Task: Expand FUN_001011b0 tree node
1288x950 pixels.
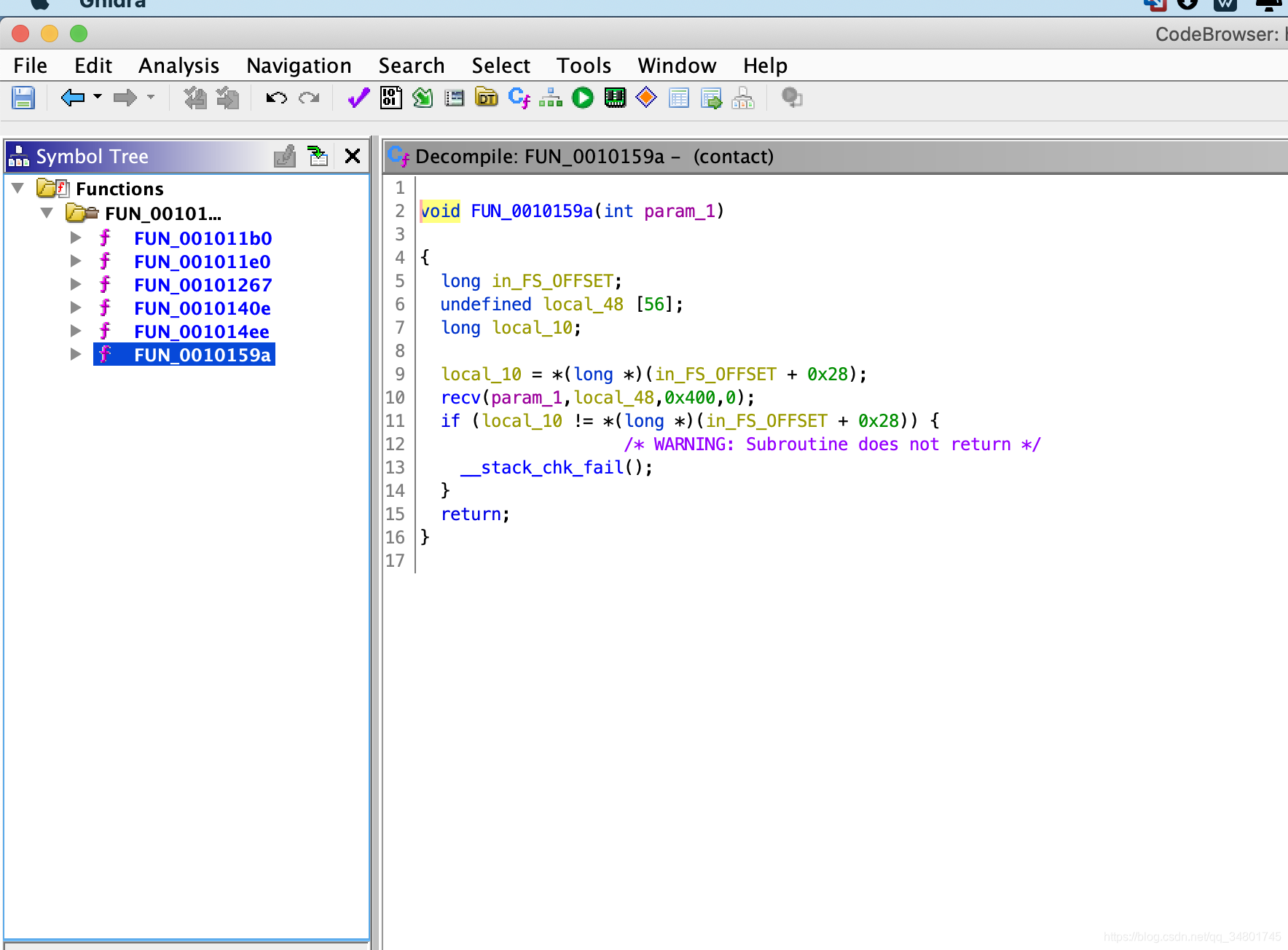Action: (75, 237)
